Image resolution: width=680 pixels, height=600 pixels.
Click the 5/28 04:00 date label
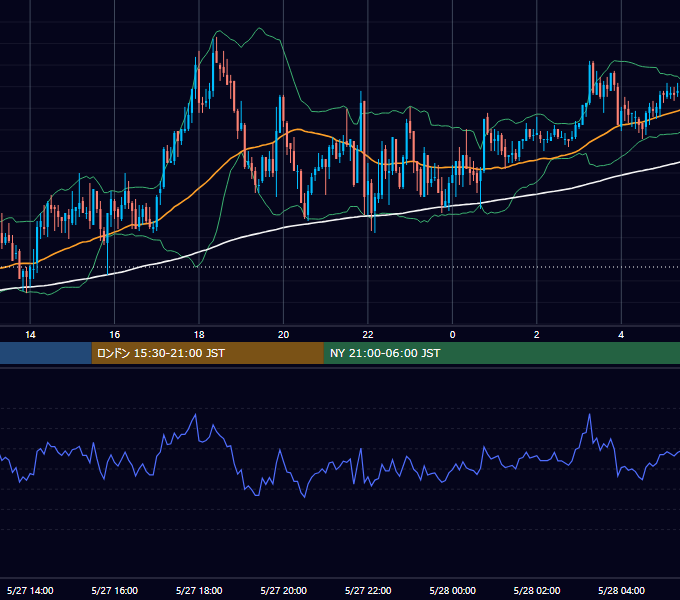click(x=621, y=590)
